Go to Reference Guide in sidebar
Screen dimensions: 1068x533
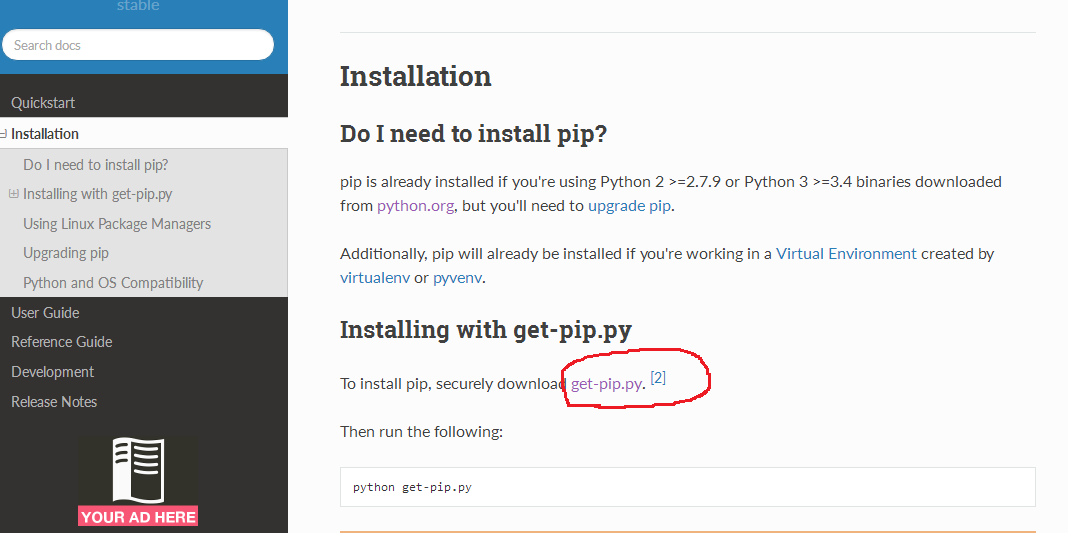61,342
